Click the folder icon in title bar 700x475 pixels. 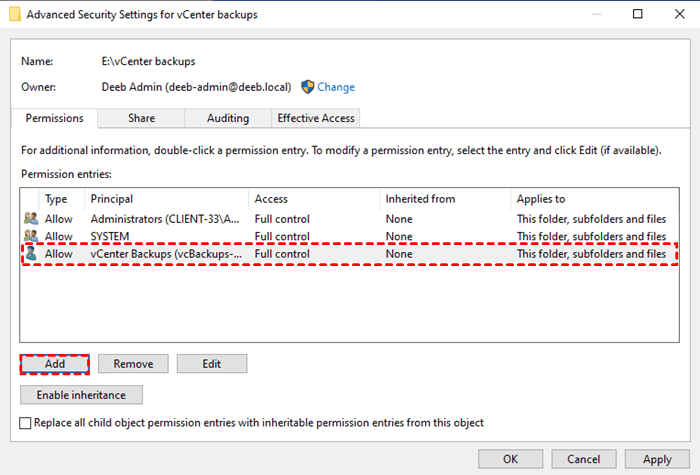pos(12,15)
